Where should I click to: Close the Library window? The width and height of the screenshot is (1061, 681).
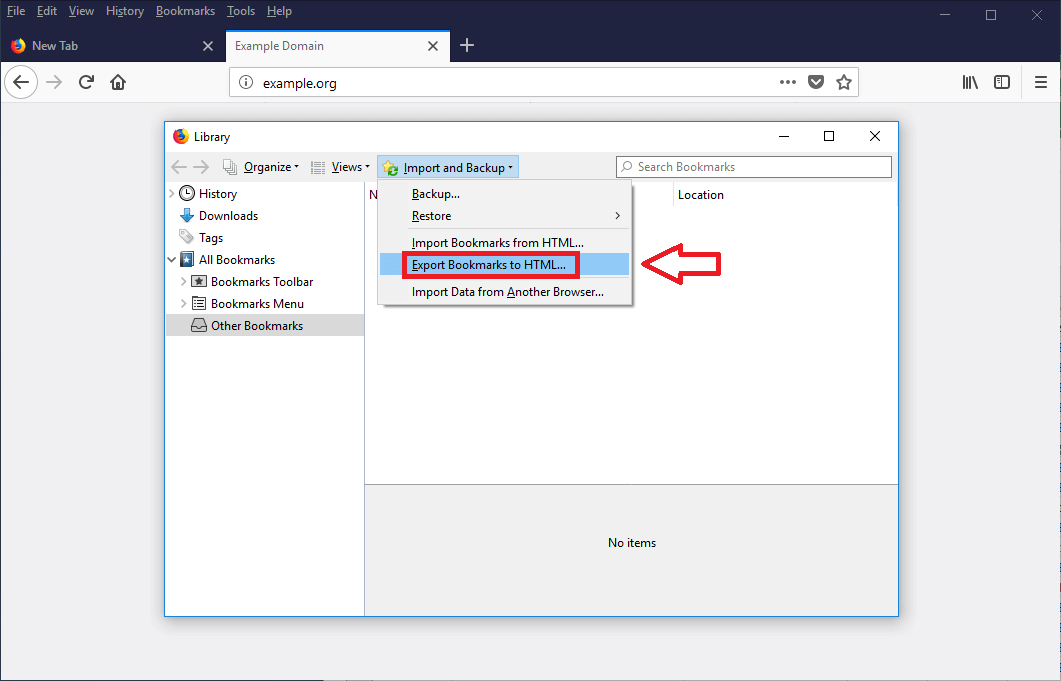click(x=875, y=136)
